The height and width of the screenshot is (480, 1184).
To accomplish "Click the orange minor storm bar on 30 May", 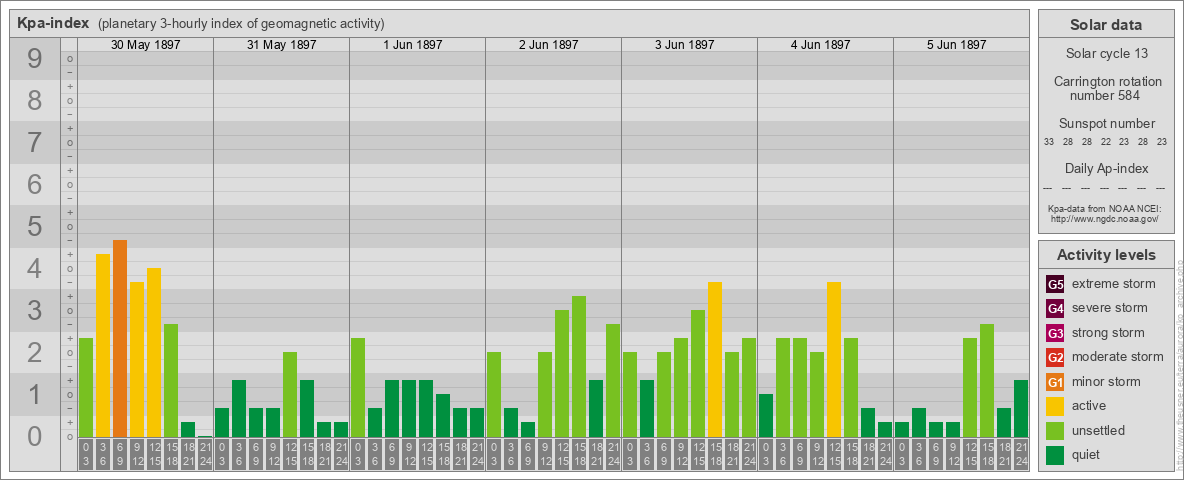I will click(120, 338).
